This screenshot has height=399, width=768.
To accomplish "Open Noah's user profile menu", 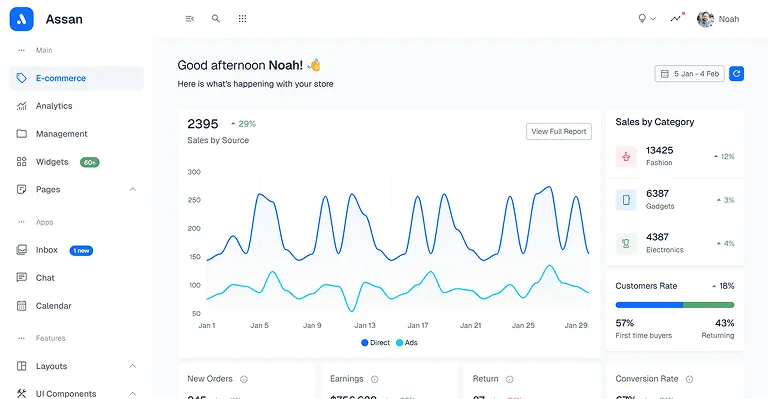I will pyautogui.click(x=718, y=19).
